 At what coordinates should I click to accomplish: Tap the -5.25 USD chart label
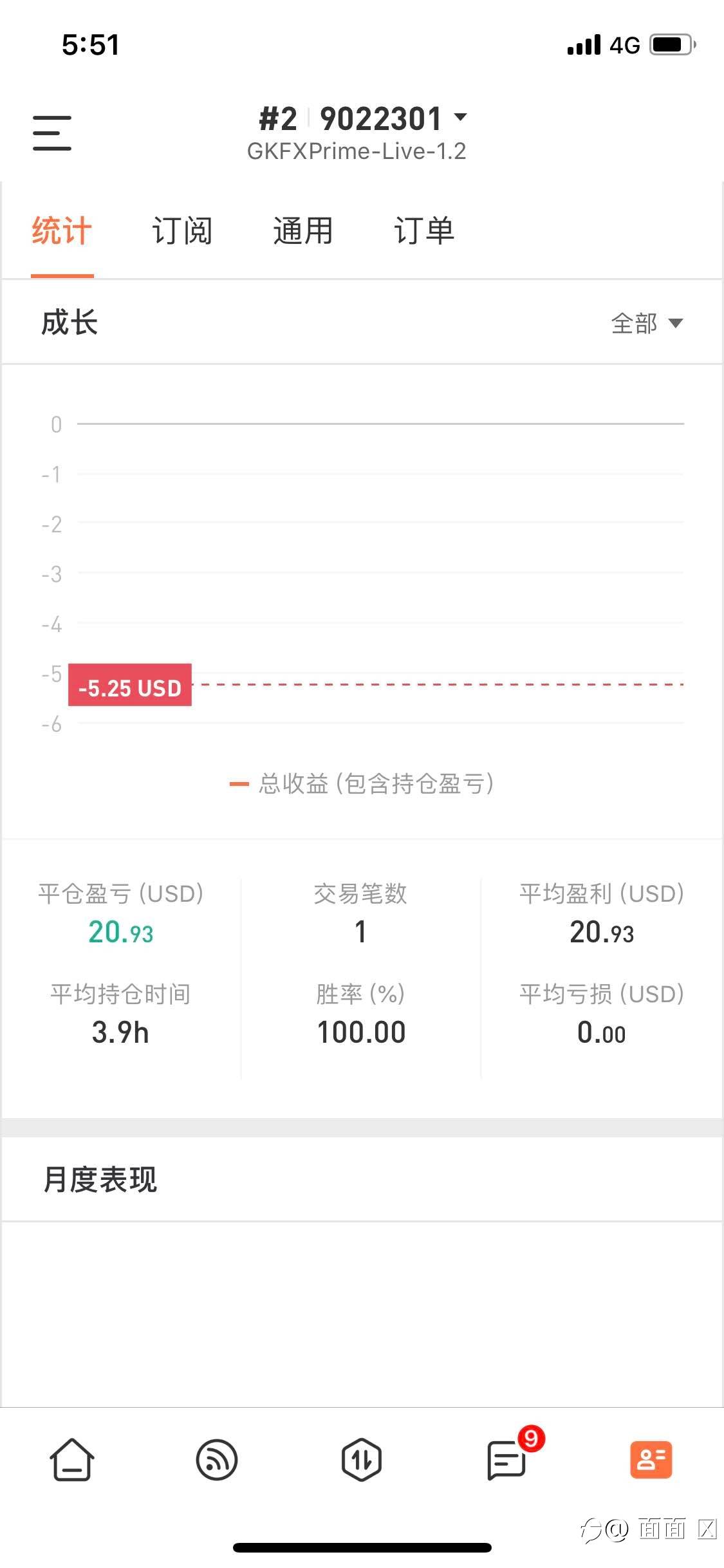pyautogui.click(x=130, y=686)
